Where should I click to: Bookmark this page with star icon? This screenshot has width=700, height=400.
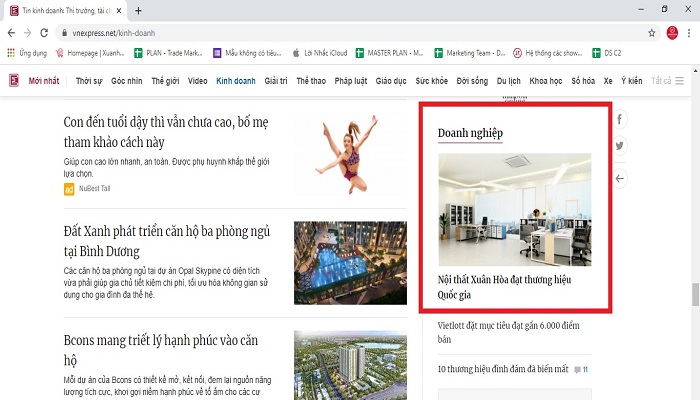pos(651,32)
